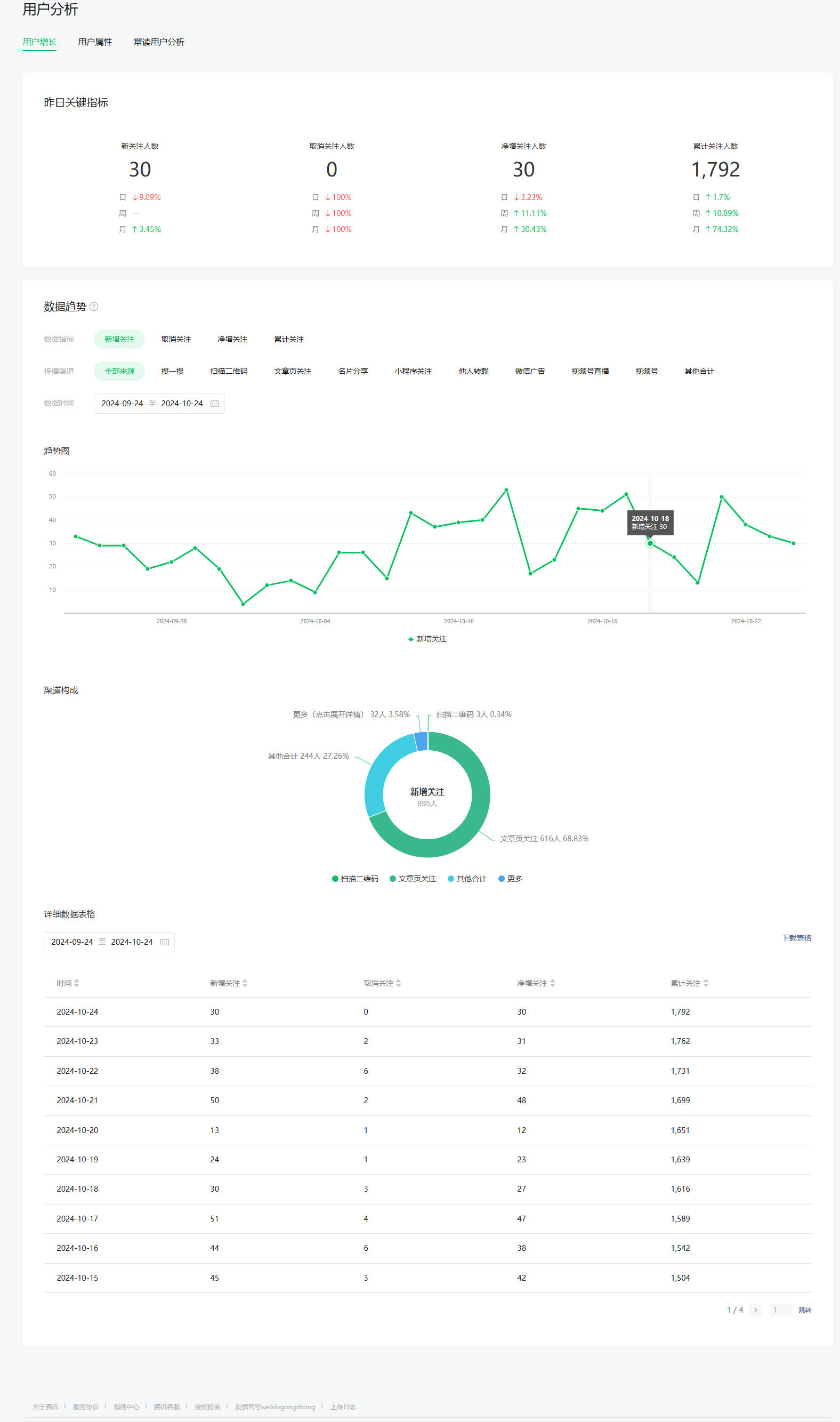The width and height of the screenshot is (840, 1422).
Task: Click calendar icon in trend date range
Action: click(215, 404)
